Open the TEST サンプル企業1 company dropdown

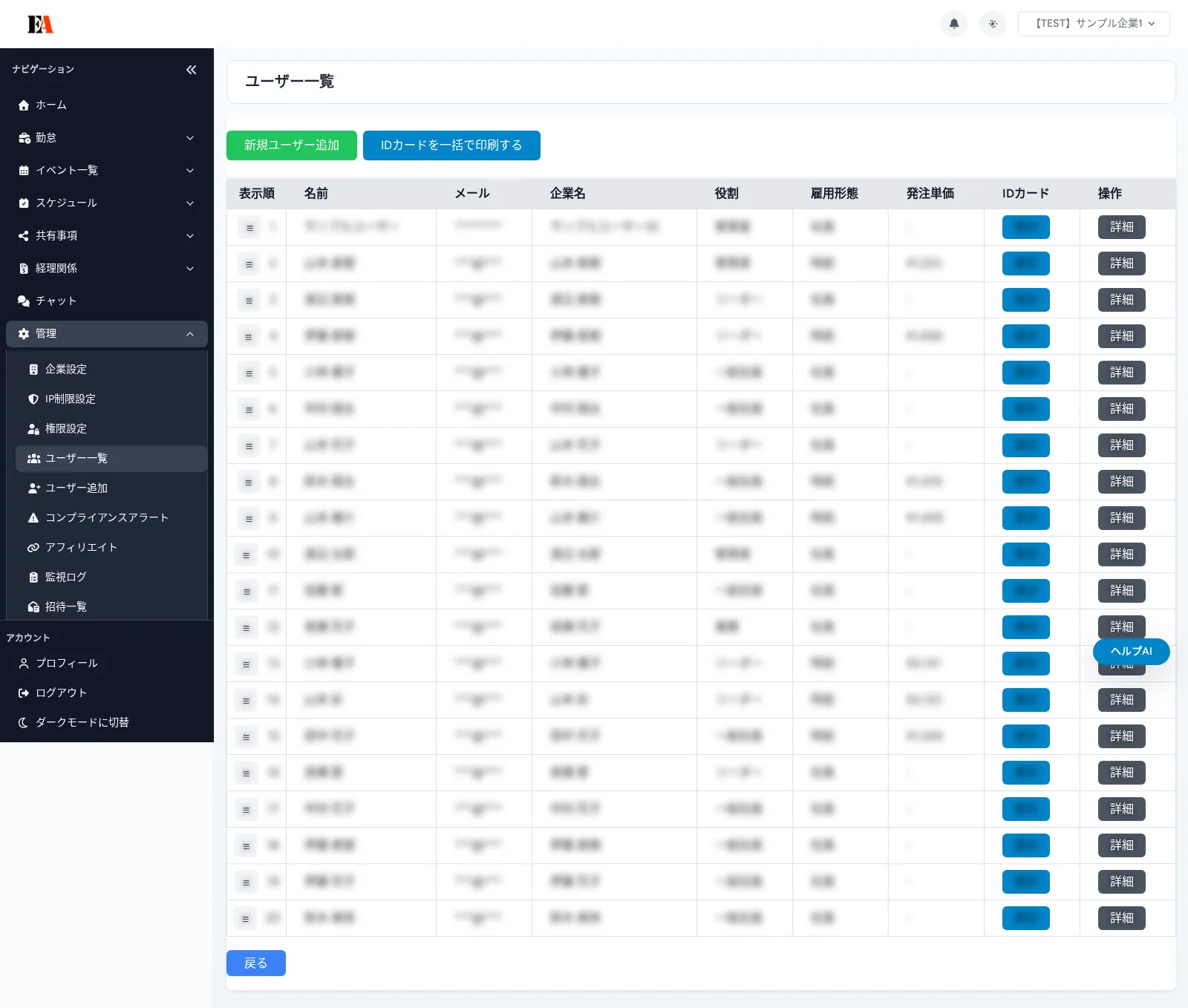[x=1094, y=24]
